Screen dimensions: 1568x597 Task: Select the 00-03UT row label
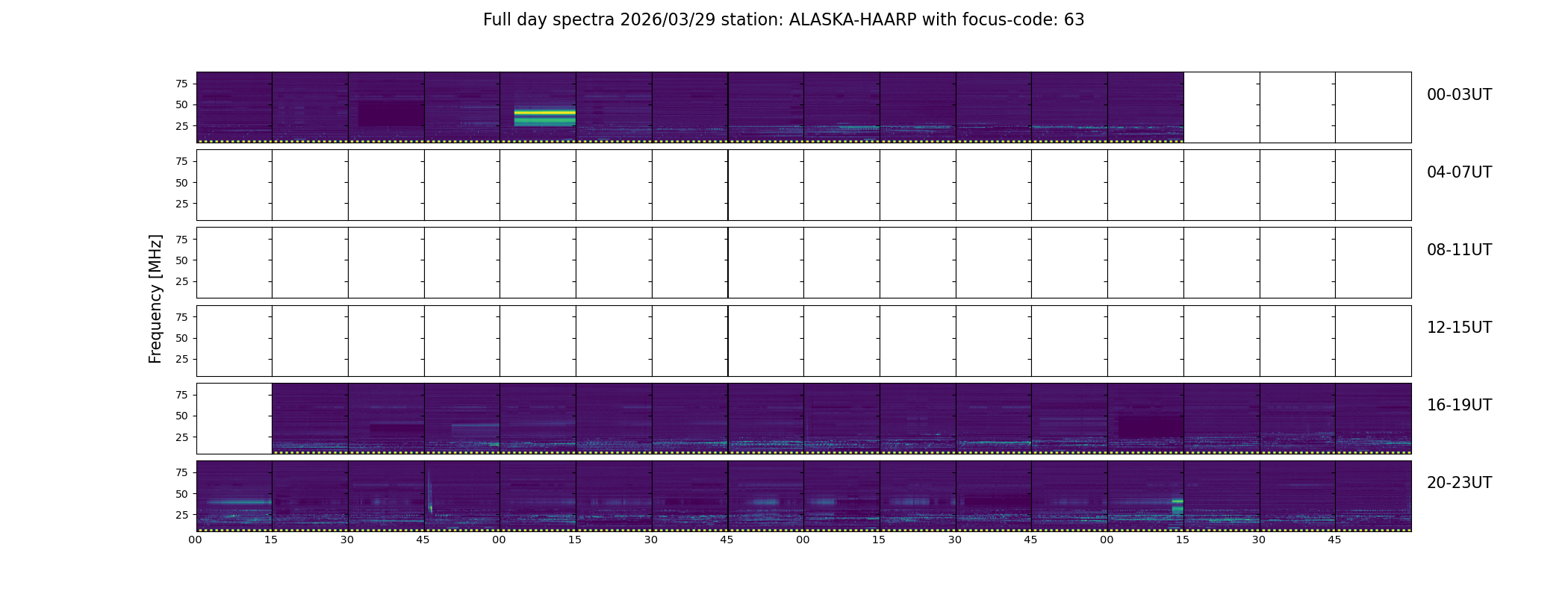(x=1459, y=95)
